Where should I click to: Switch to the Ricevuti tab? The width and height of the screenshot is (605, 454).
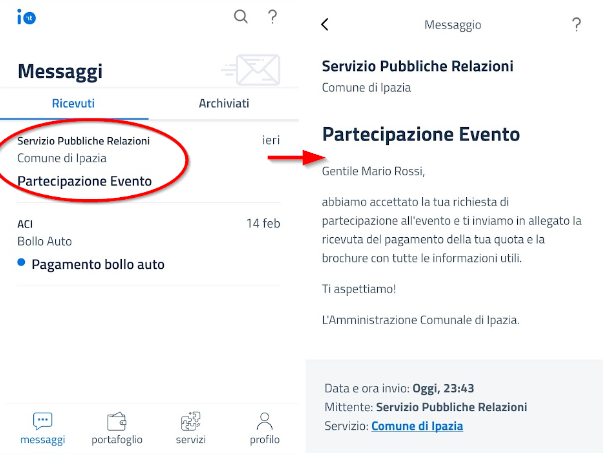pyautogui.click(x=74, y=103)
